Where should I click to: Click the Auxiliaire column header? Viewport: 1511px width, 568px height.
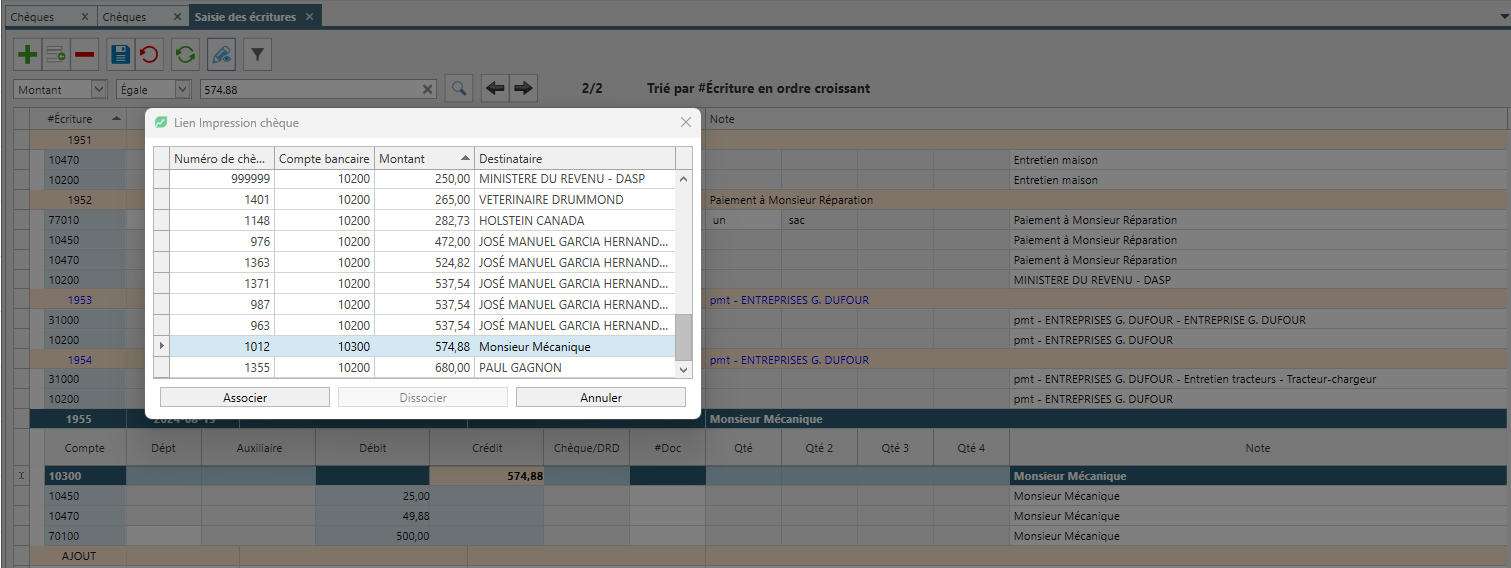[x=259, y=448]
